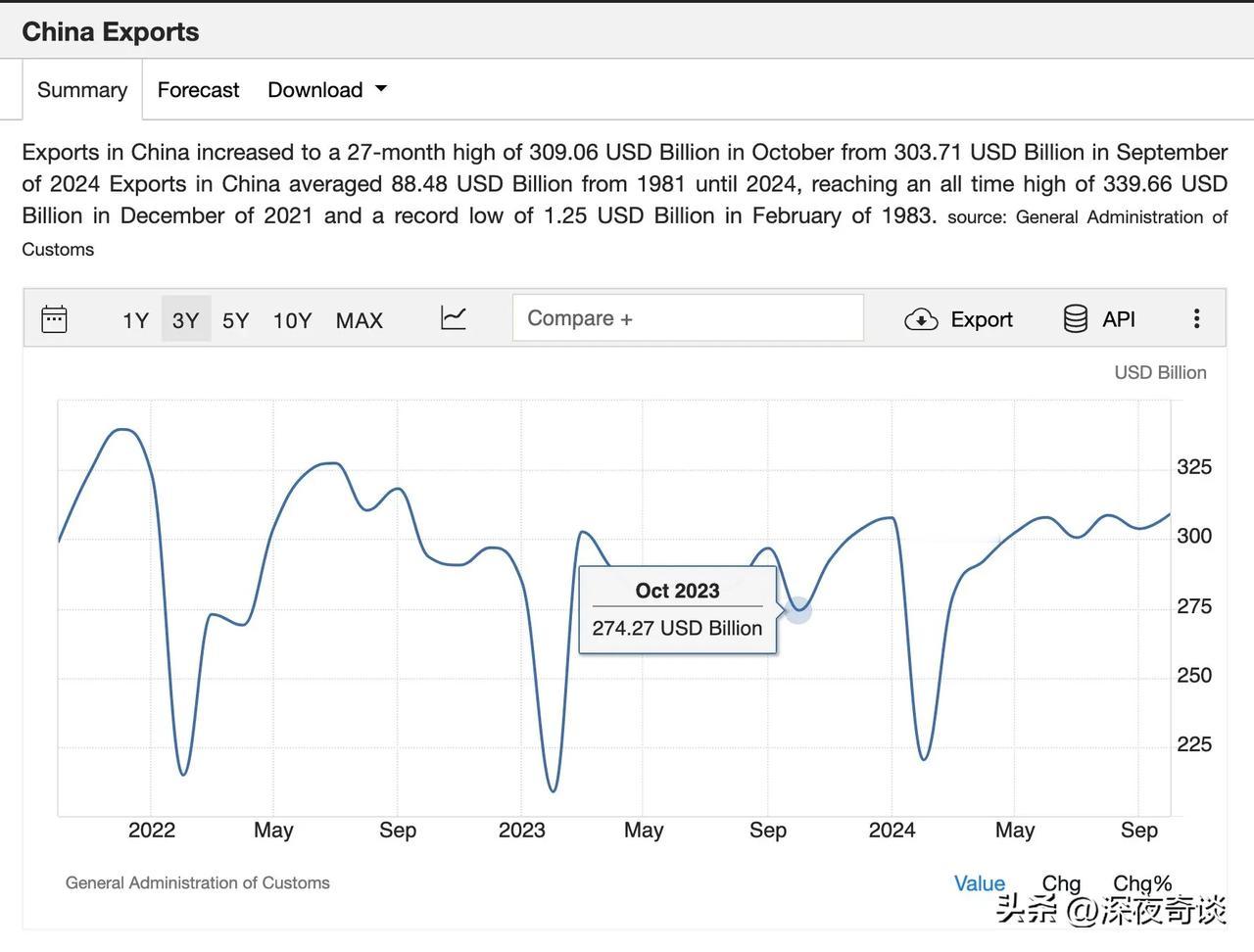Show Value view of chart

coord(980,883)
